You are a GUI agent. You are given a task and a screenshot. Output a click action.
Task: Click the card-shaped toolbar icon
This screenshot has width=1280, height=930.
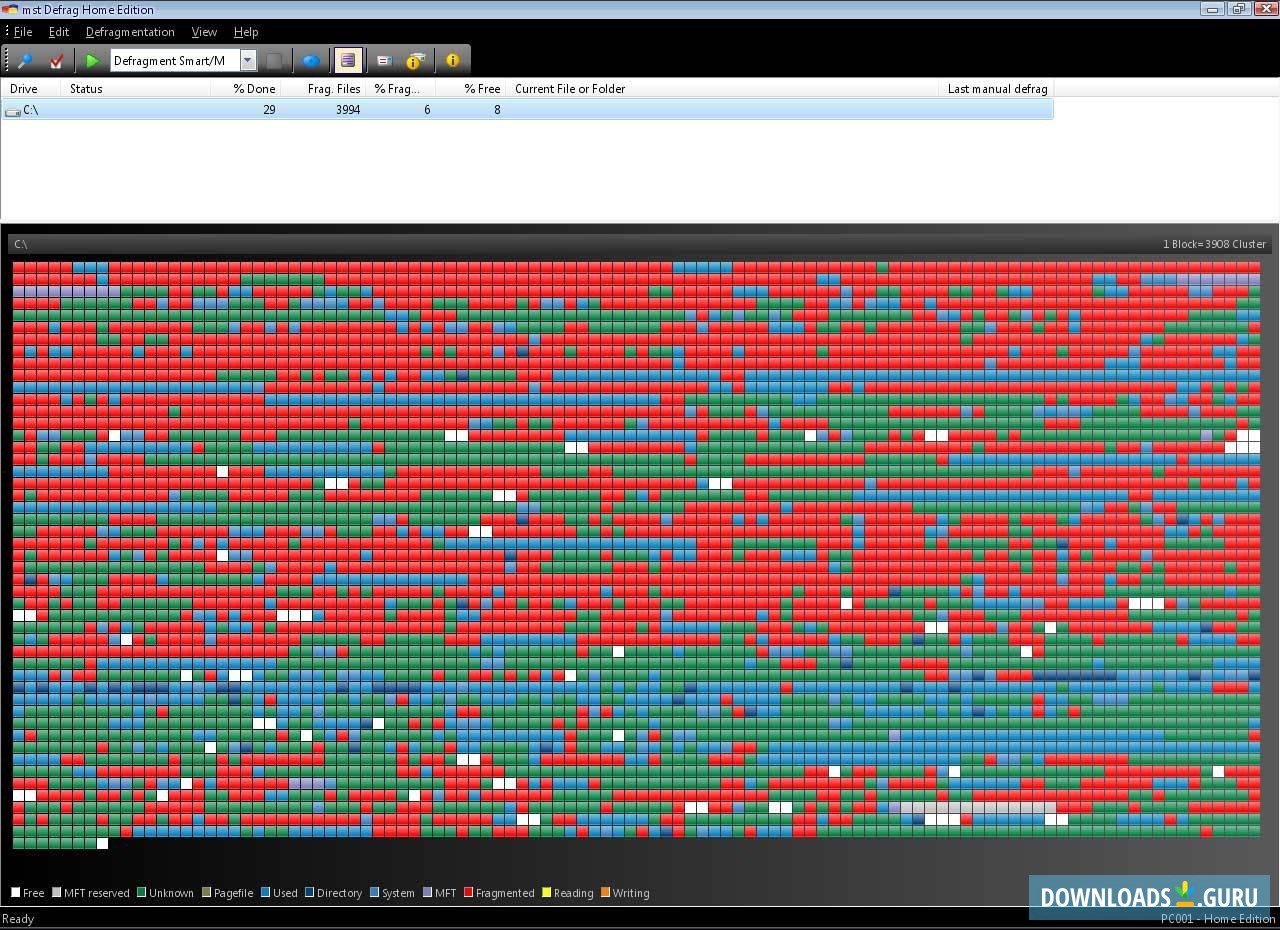[383, 61]
